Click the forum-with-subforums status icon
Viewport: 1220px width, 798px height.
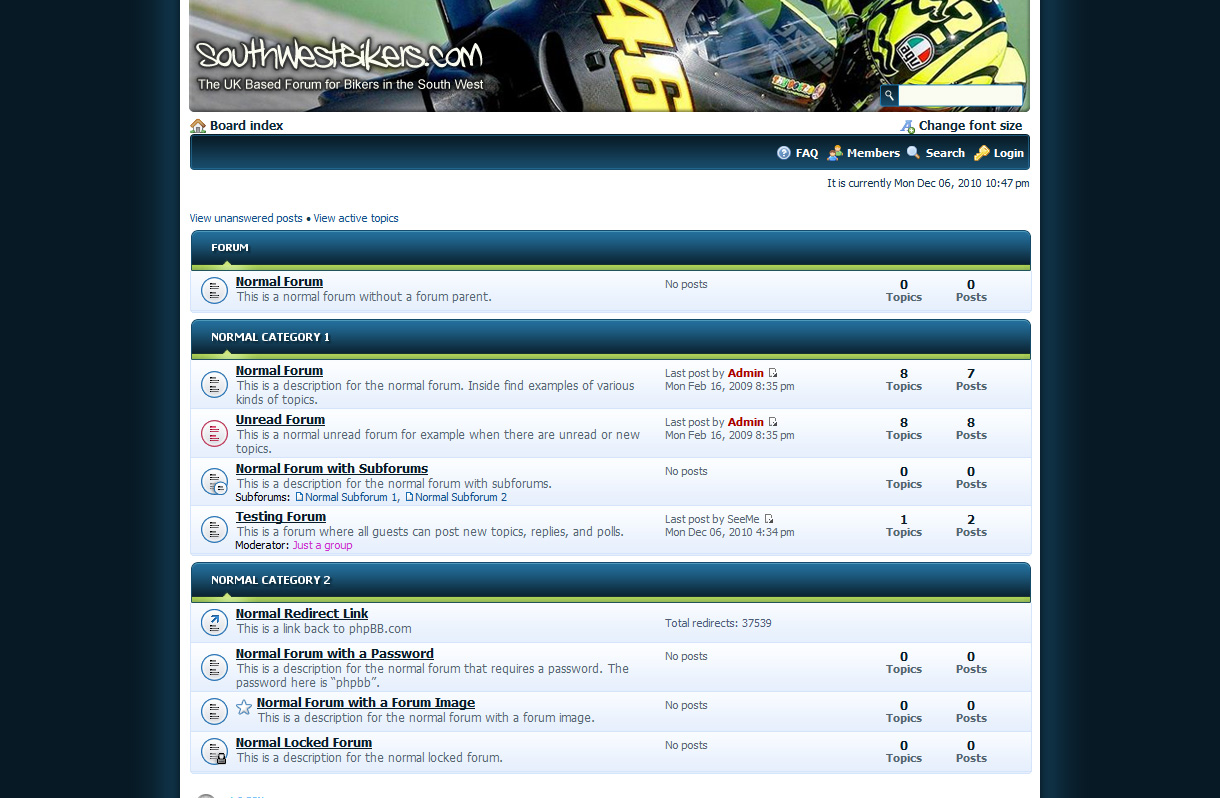pyautogui.click(x=214, y=482)
